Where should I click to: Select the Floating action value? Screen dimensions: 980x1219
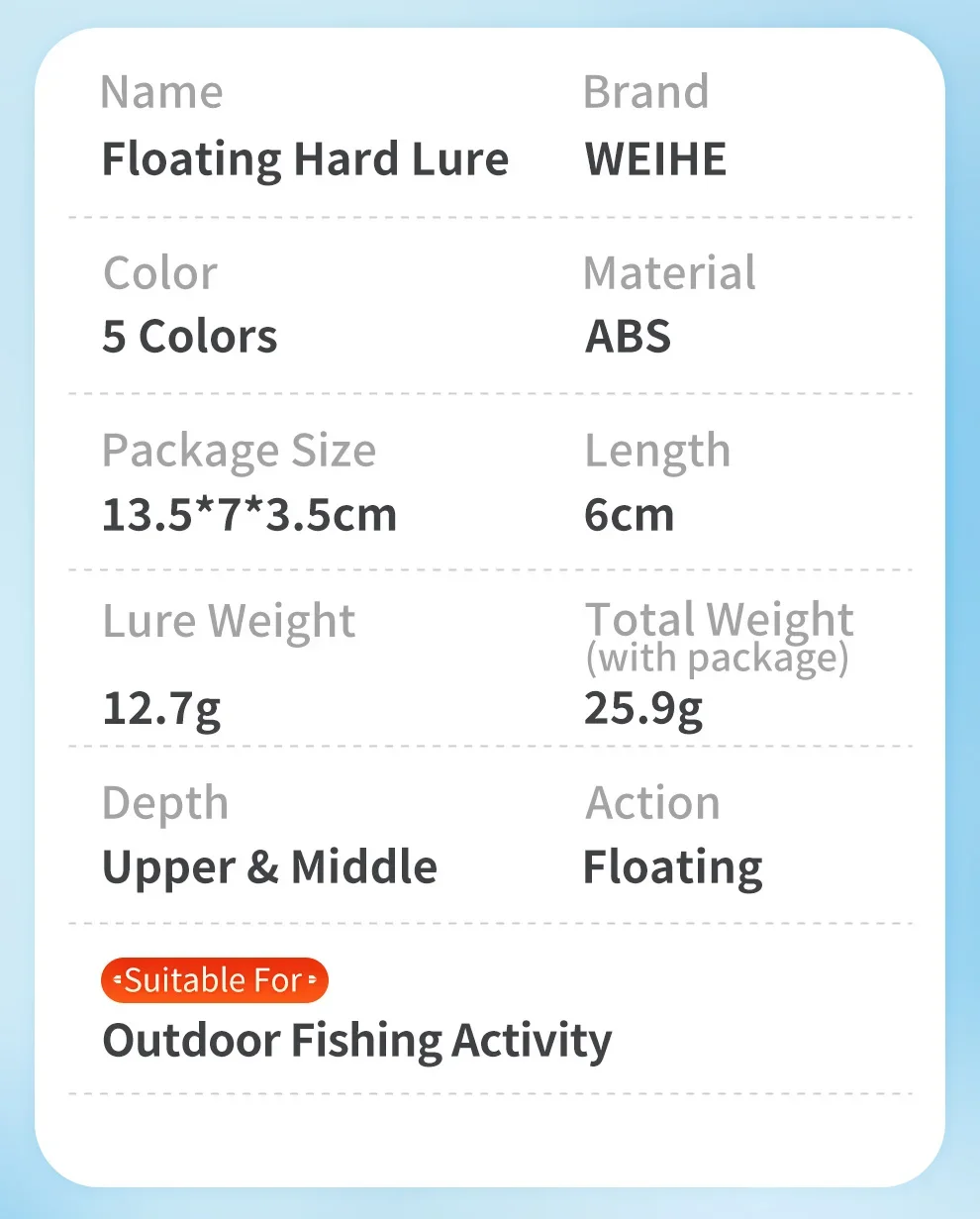pyautogui.click(x=673, y=867)
